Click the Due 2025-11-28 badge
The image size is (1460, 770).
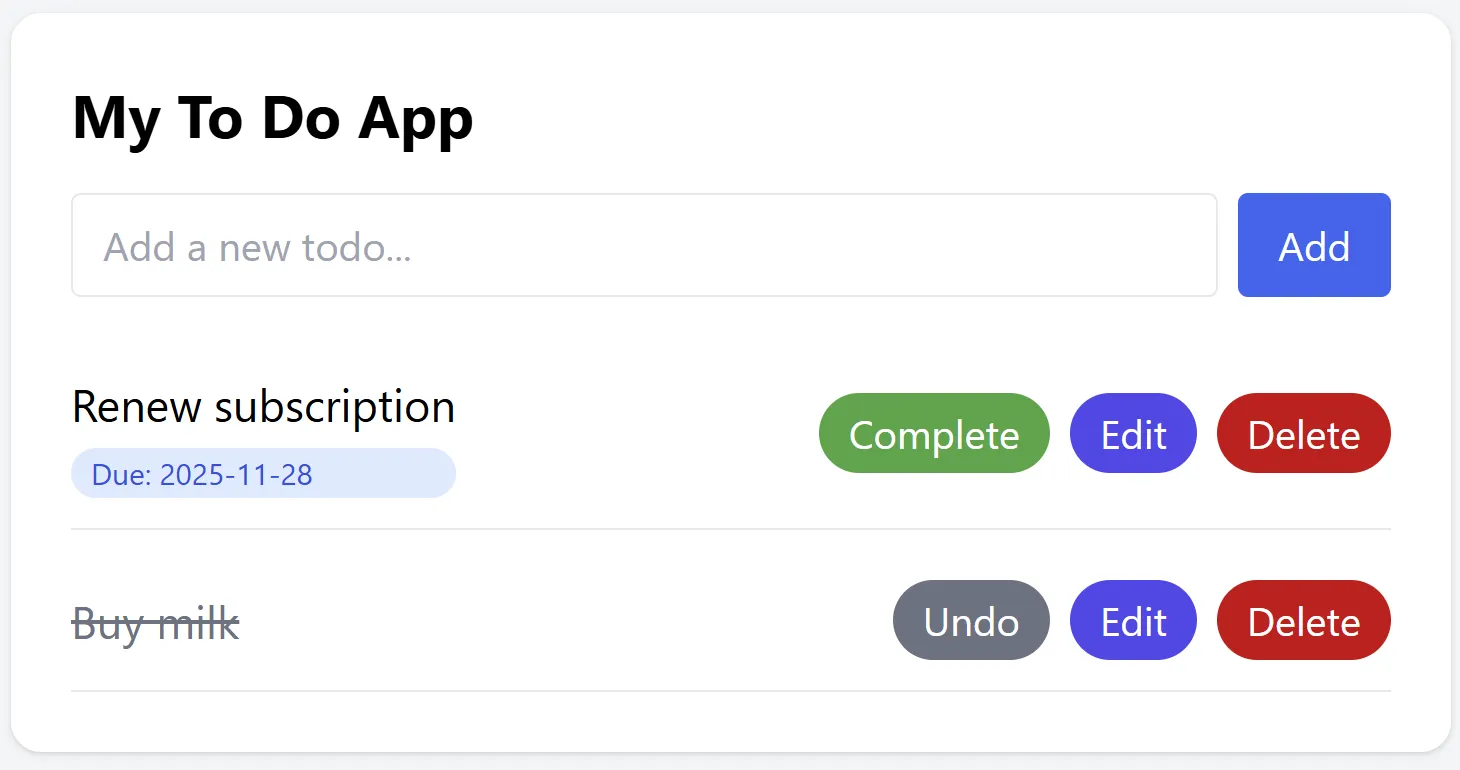click(x=263, y=473)
